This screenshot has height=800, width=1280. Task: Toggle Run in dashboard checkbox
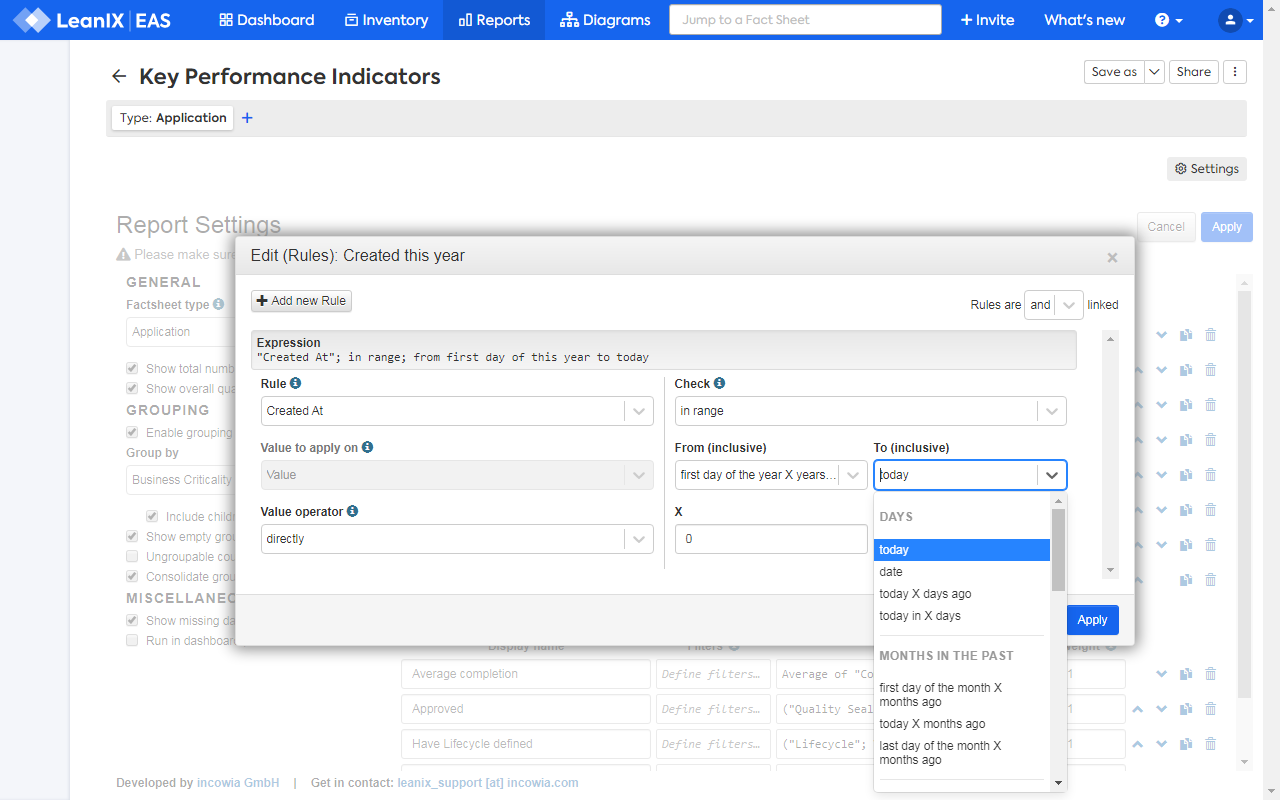pyautogui.click(x=132, y=640)
